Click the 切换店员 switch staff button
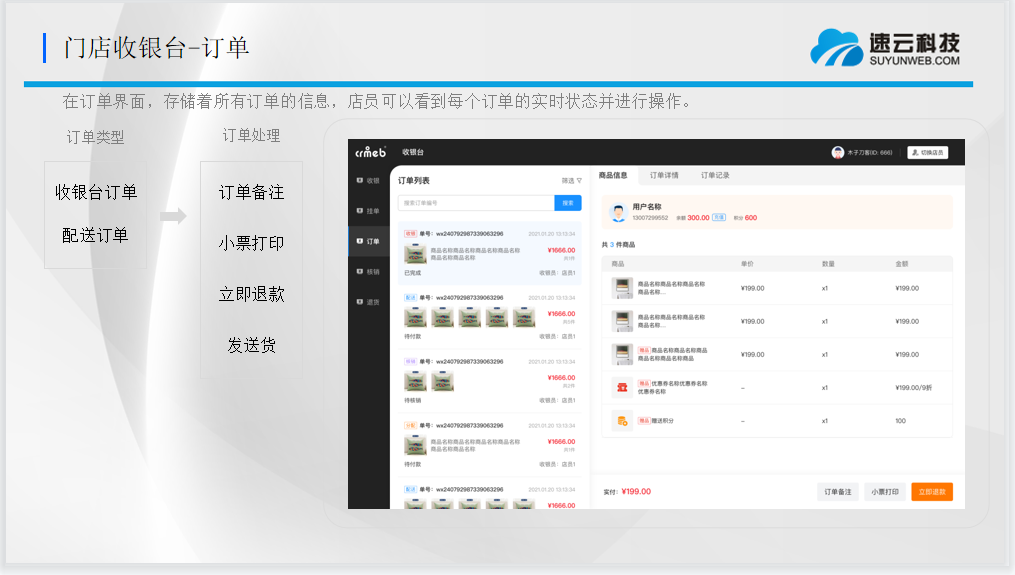 (928, 152)
